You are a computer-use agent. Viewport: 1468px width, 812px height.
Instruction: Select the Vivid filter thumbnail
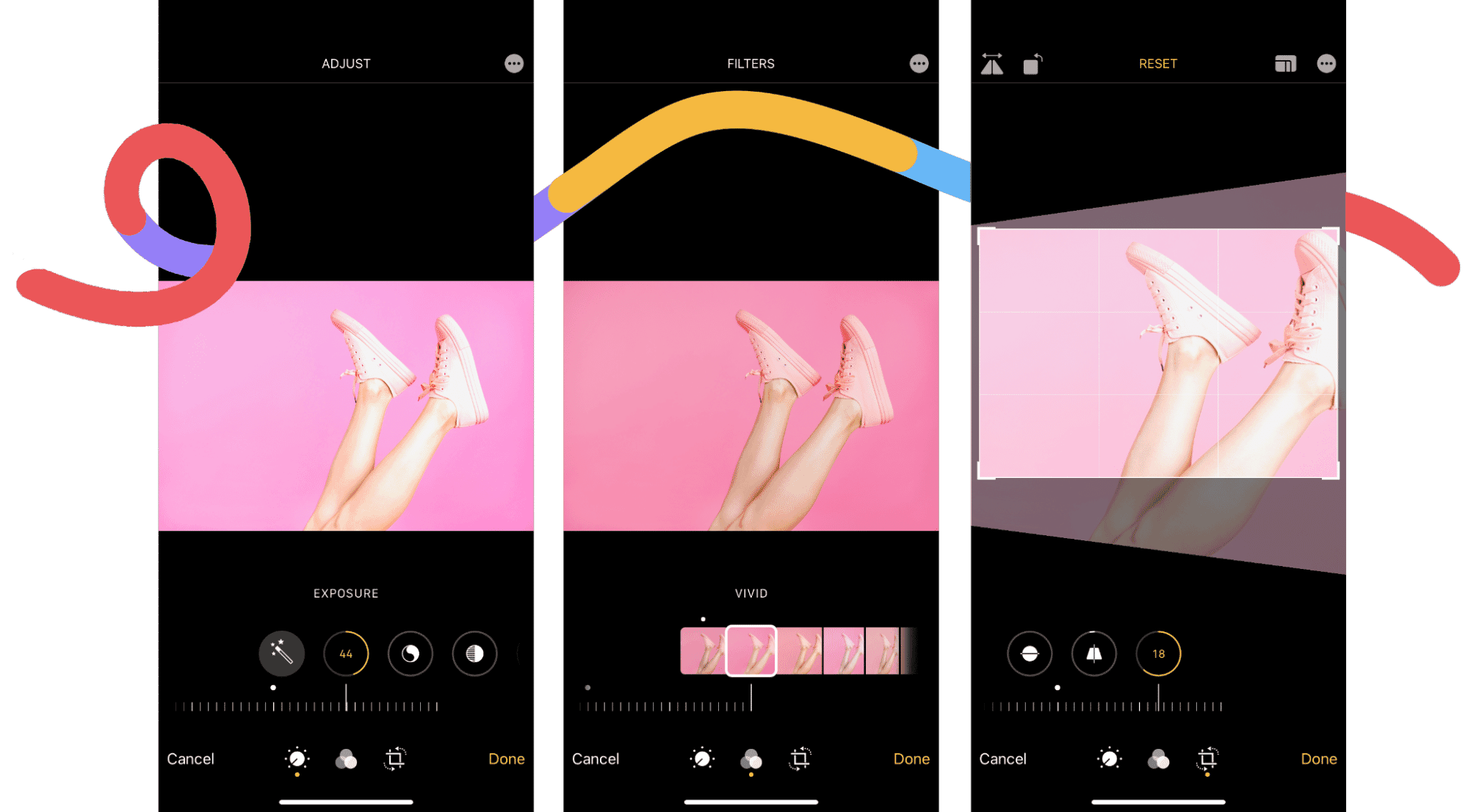click(x=752, y=648)
